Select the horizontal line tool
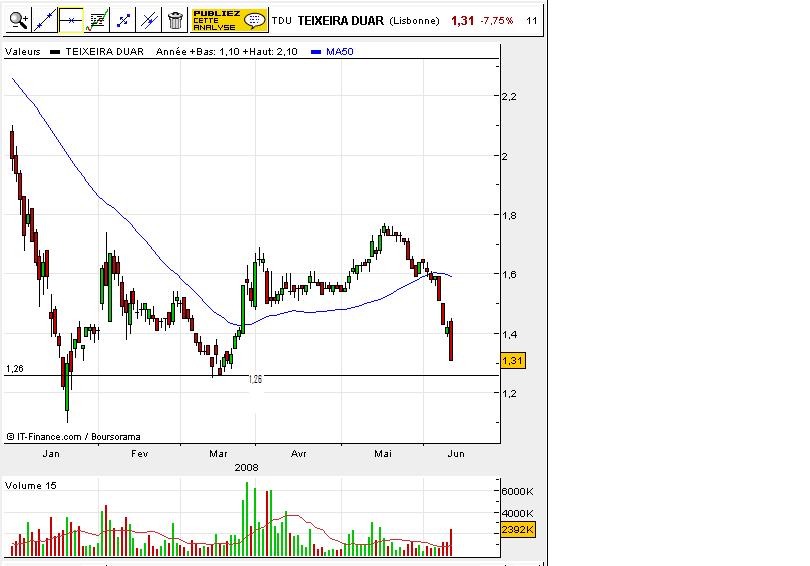The image size is (810, 566). click(x=71, y=21)
